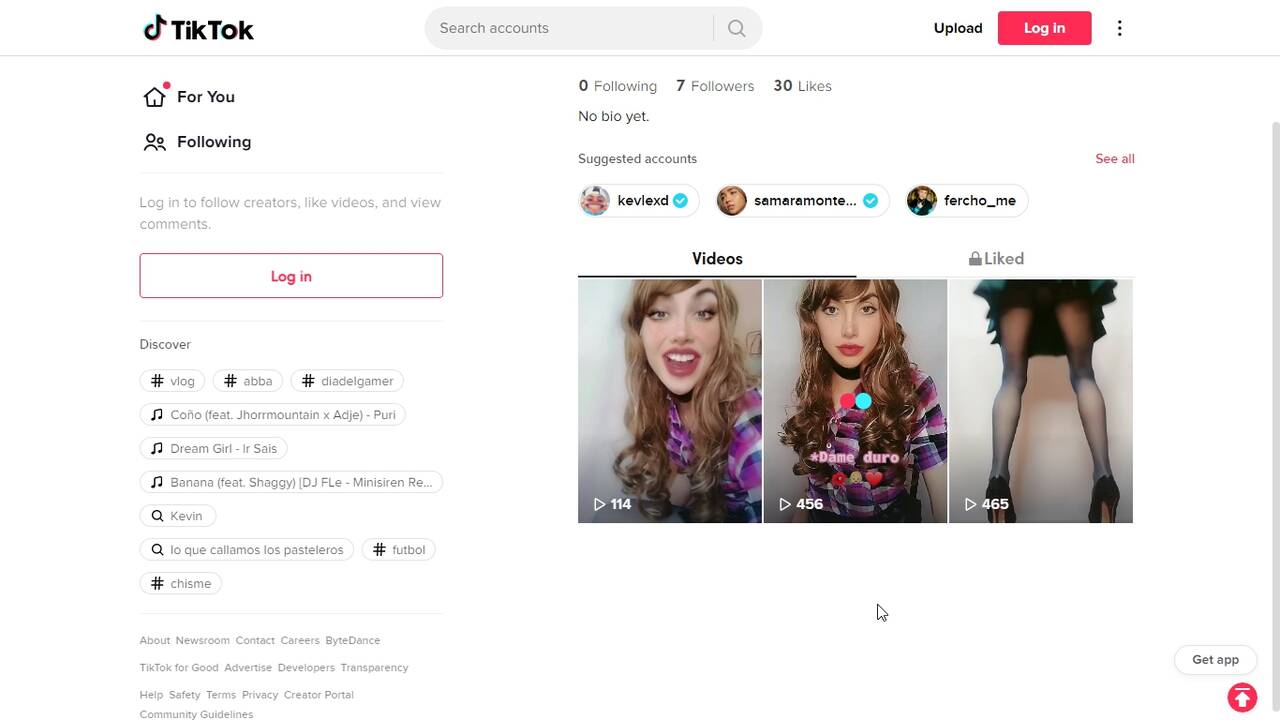Screen dimensions: 1280x720
Task: Click music note icon beside Dream Girl
Action: pyautogui.click(x=157, y=449)
